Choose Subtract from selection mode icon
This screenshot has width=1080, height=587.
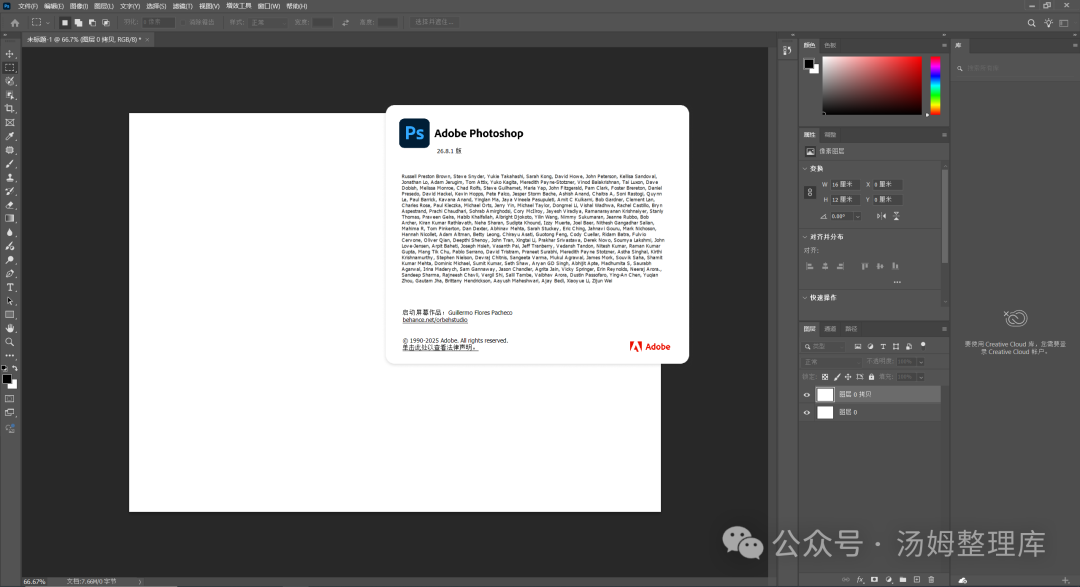(x=92, y=23)
